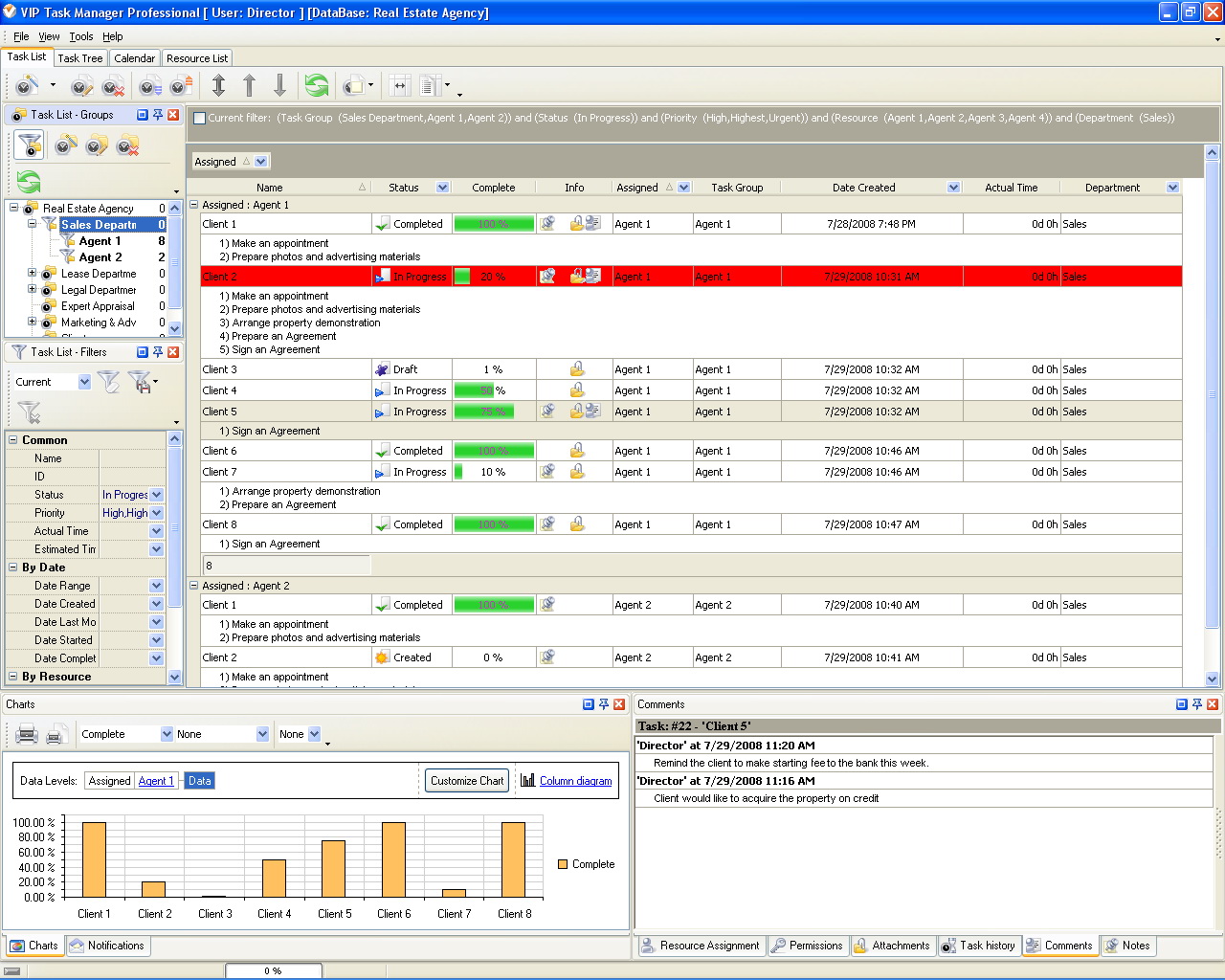Click the task-group filter funnel icon

(x=30, y=145)
